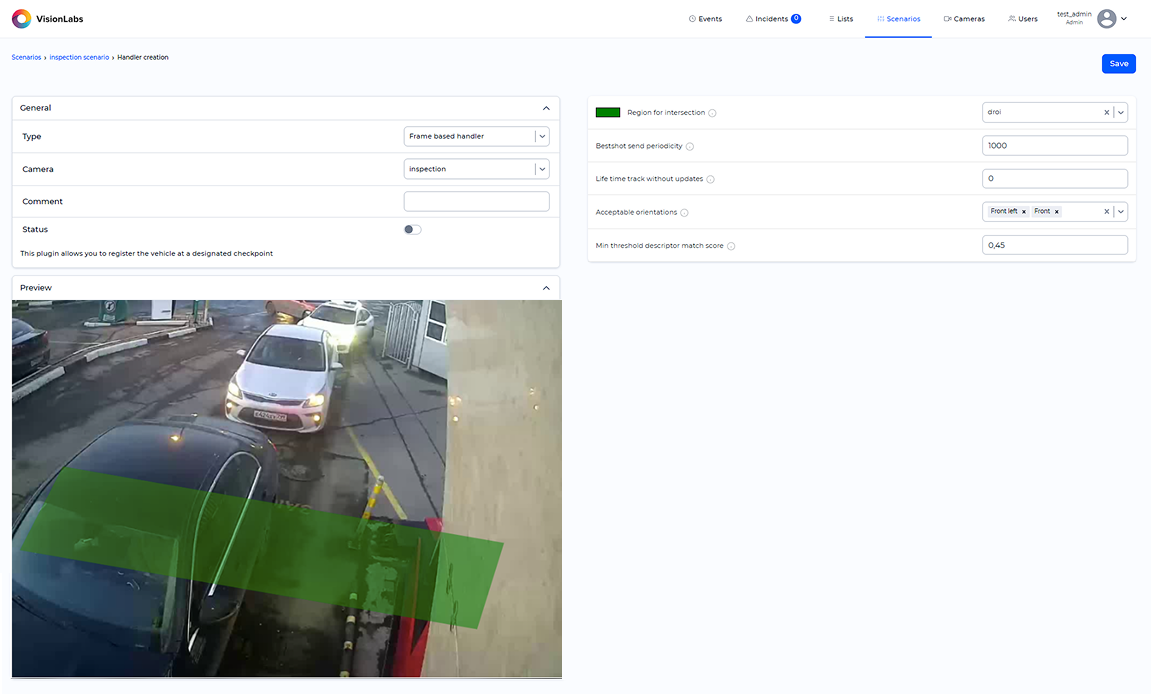
Task: Open the Type dropdown
Action: (x=541, y=136)
